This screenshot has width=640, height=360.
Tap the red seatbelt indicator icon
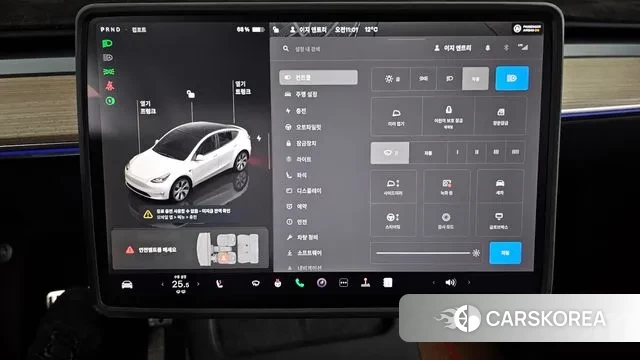coord(109,86)
